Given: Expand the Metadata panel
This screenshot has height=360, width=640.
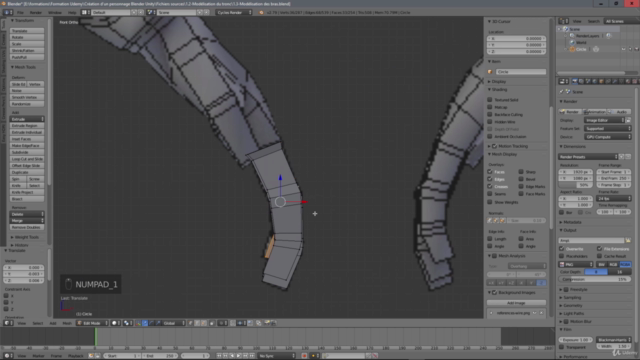Looking at the screenshot, I should (x=571, y=222).
